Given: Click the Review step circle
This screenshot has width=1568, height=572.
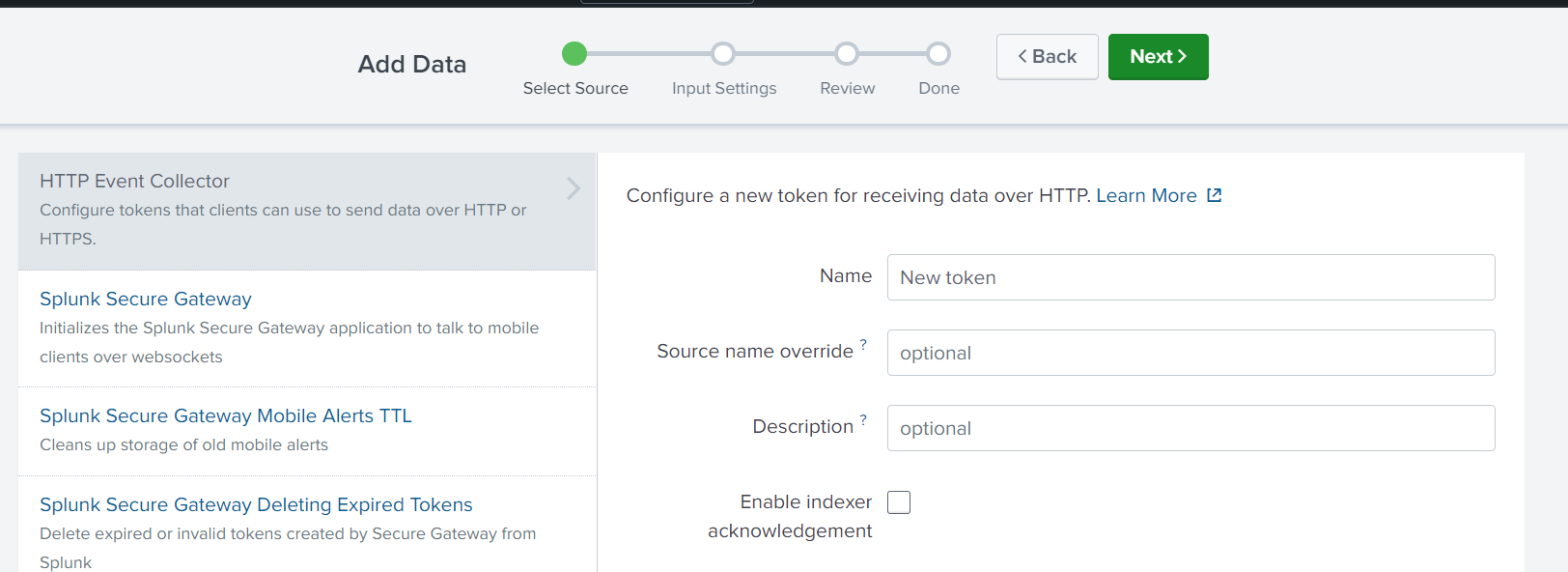Looking at the screenshot, I should (847, 53).
